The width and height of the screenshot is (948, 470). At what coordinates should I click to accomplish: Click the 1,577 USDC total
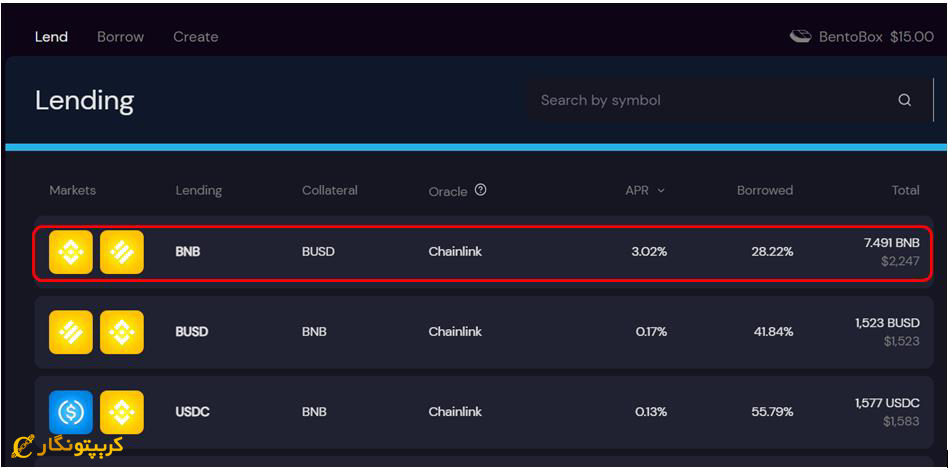[887, 403]
